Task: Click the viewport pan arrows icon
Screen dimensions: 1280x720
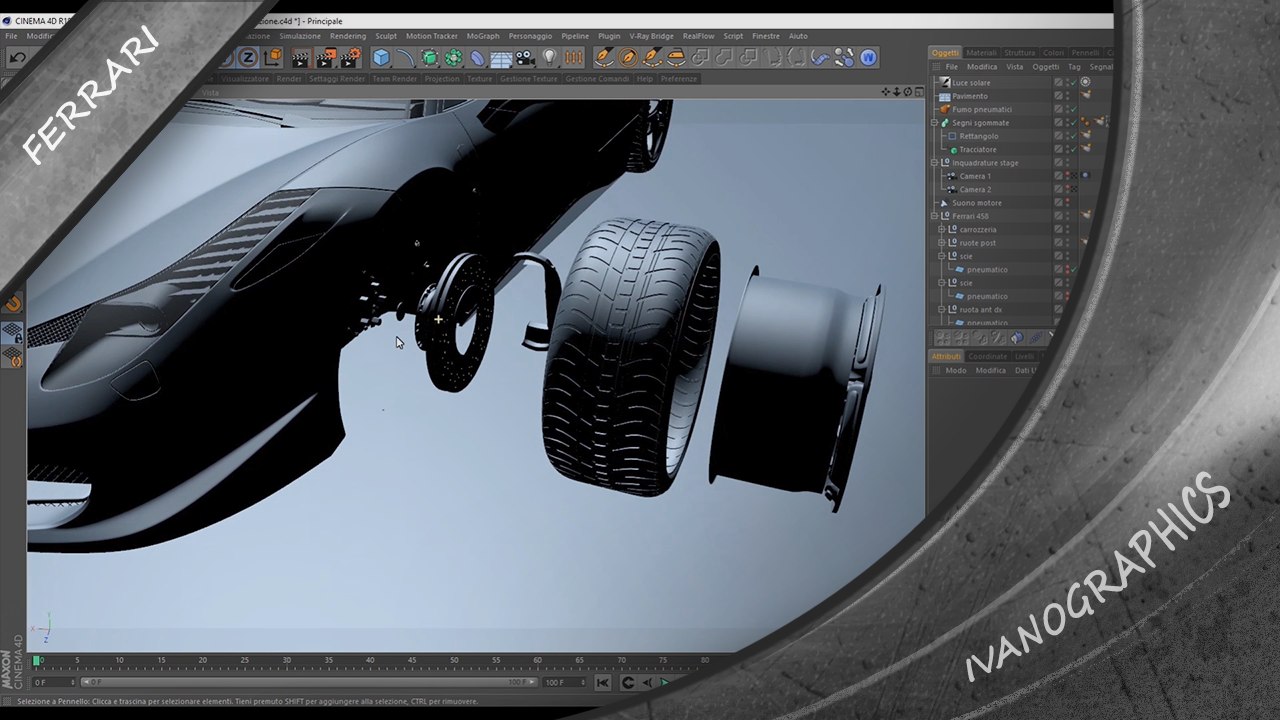Action: 886,92
